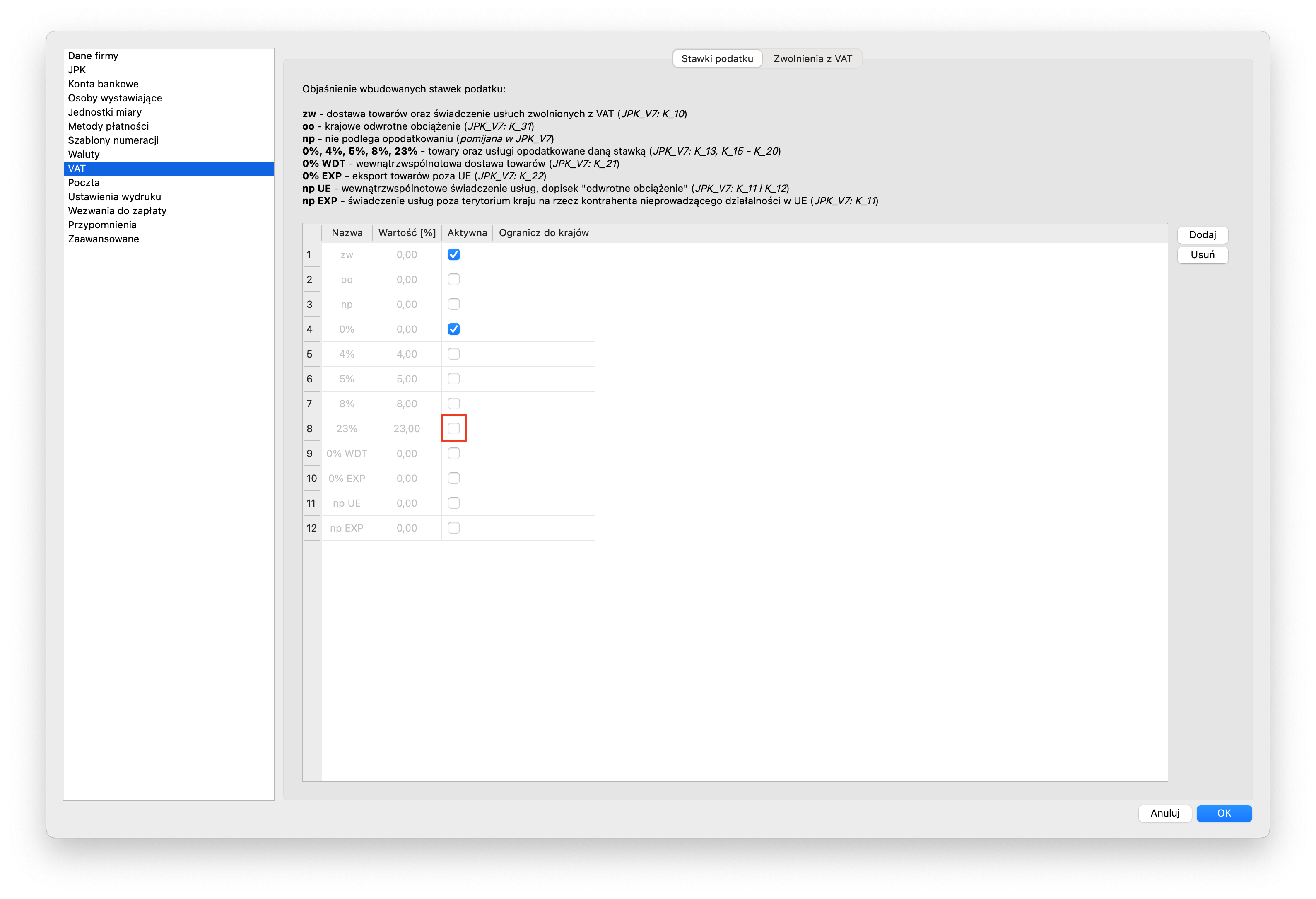Screen dimensions: 1316x899
Task: Click the 4,00 value cell
Action: (407, 355)
